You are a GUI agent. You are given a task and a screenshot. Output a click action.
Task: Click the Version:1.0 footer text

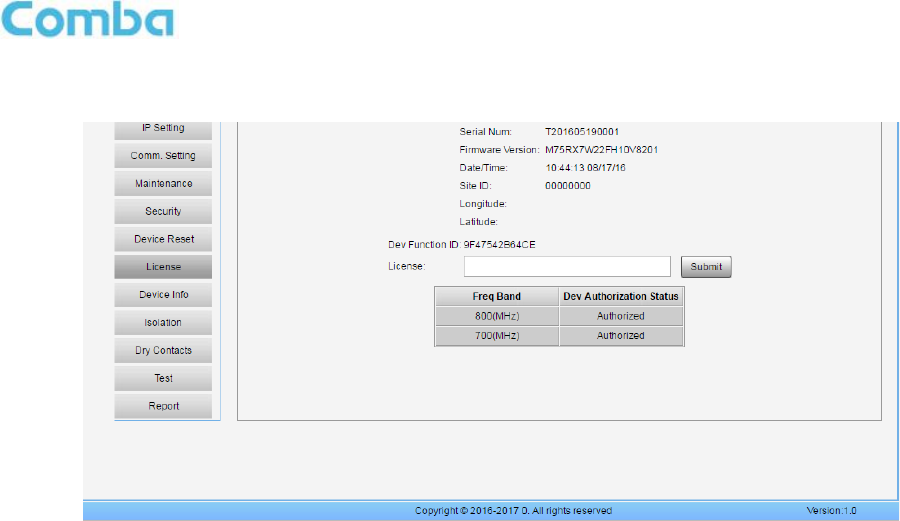pos(831,511)
